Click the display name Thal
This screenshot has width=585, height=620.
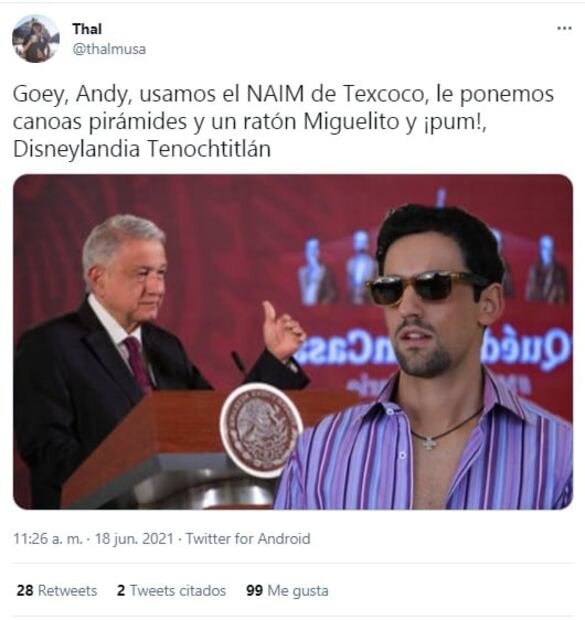pos(87,29)
